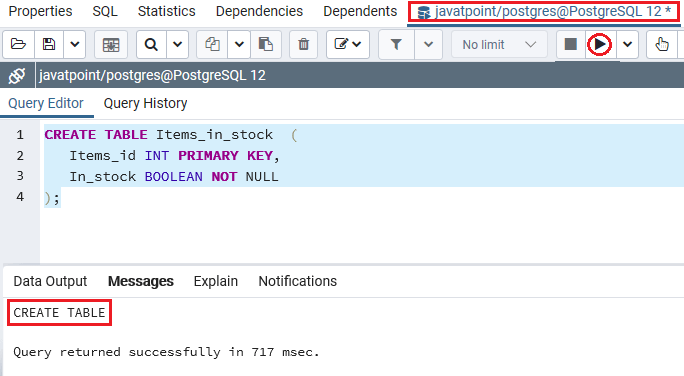Viewport: 684px width, 376px height.
Task: Expand the save options dropdown arrow
Action: [x=75, y=44]
